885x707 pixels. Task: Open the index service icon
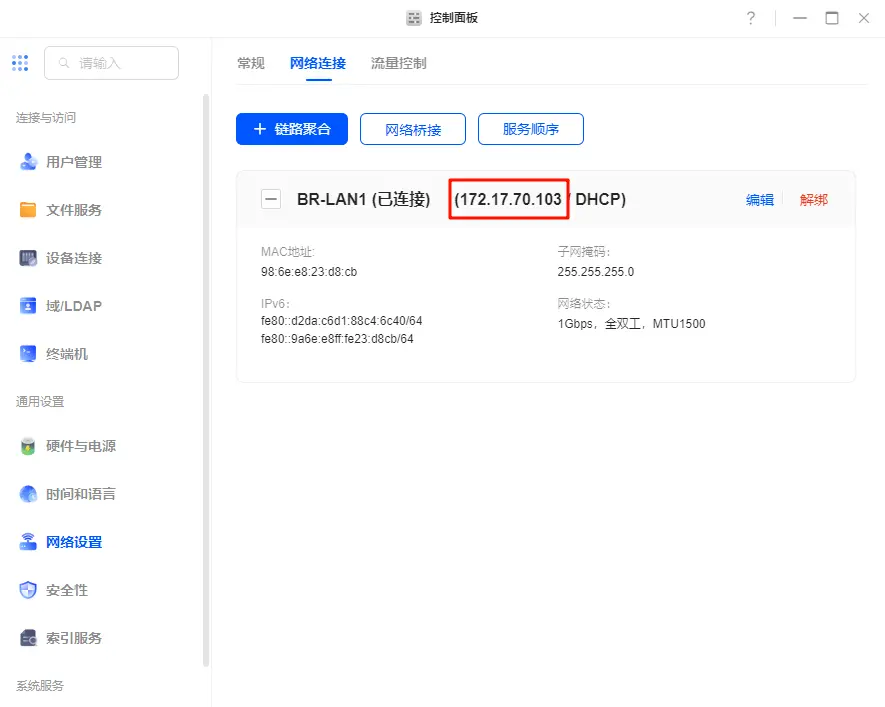29,638
